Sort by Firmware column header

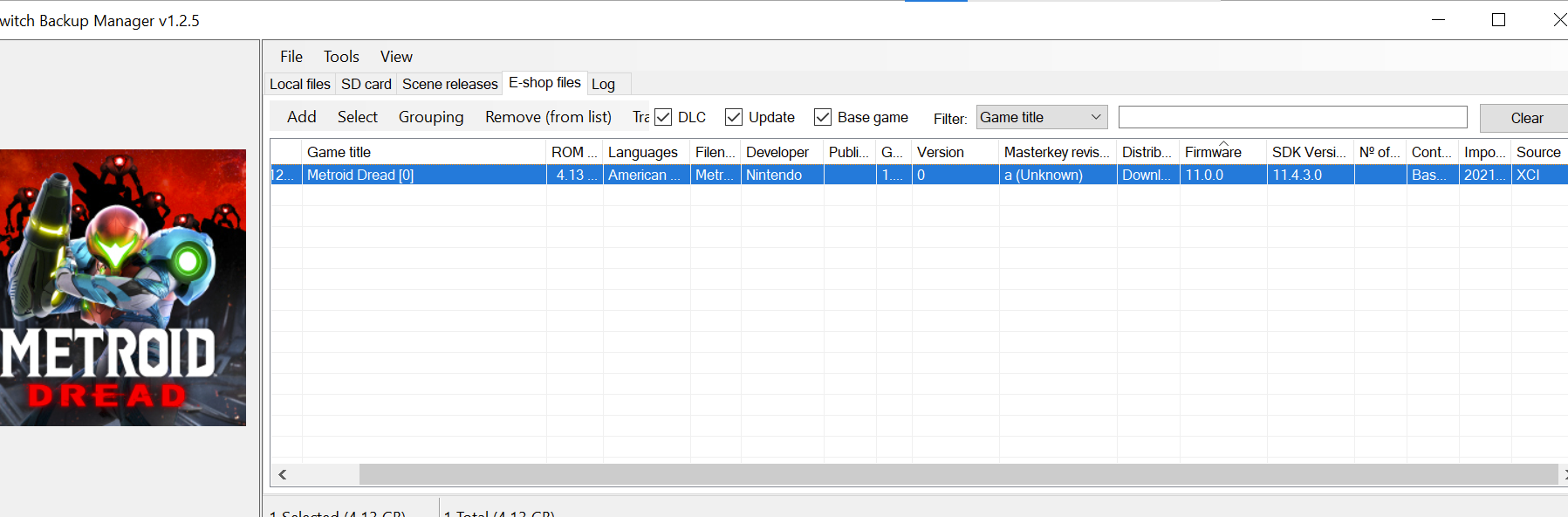click(x=1223, y=152)
